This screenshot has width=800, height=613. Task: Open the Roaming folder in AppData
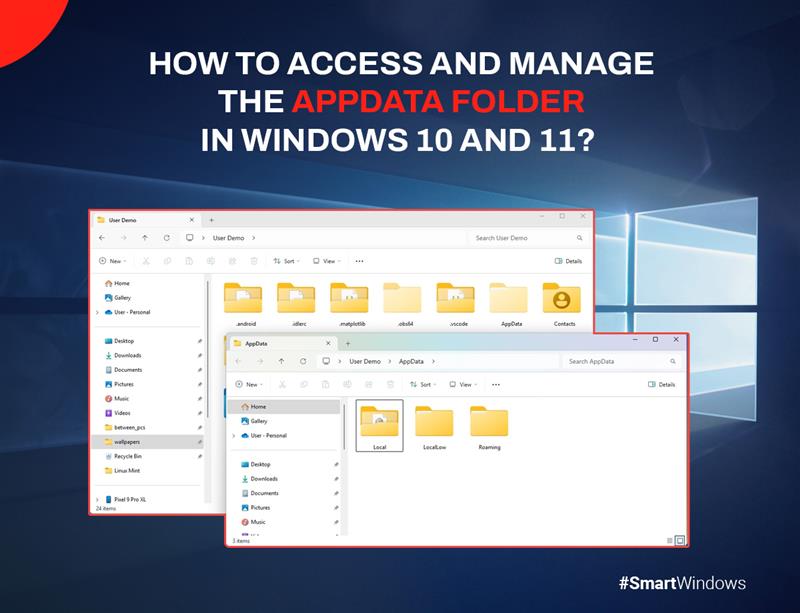click(489, 423)
